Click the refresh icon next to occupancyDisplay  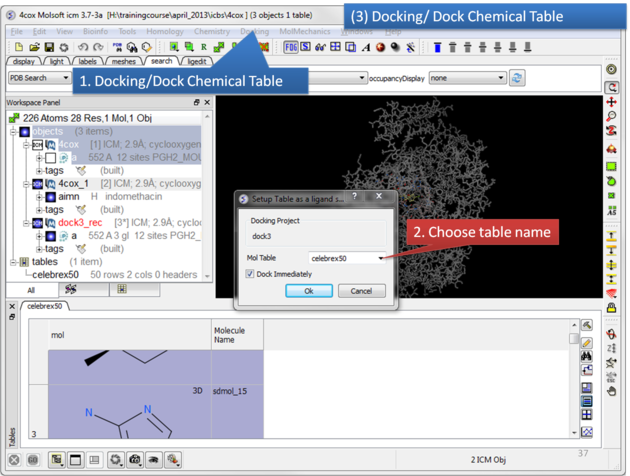[517, 78]
